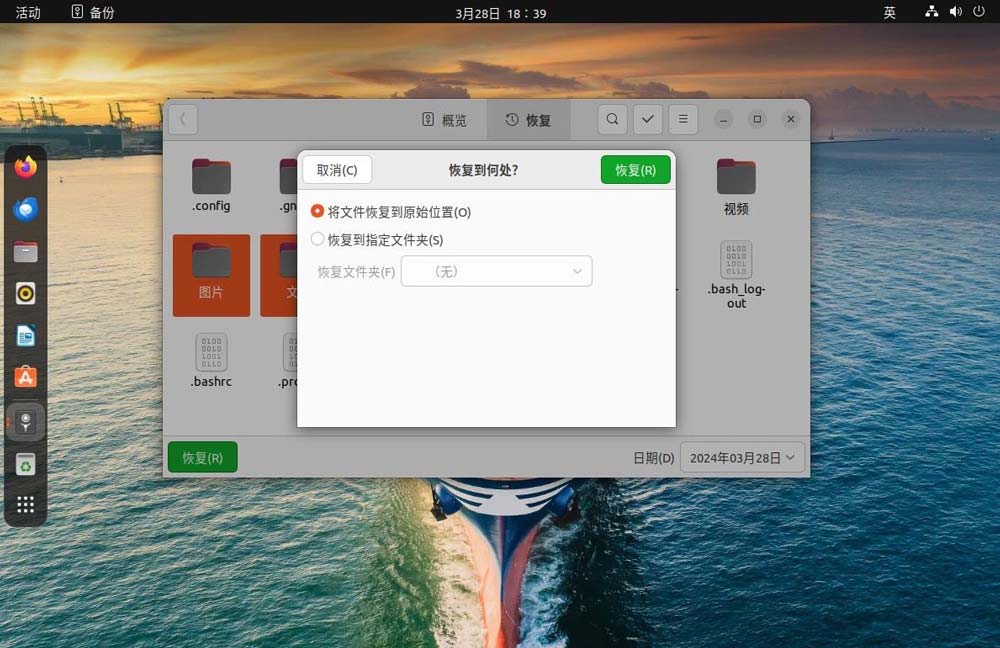The width and height of the screenshot is (1000, 648).
Task: Open the hamburger menu in header bar
Action: coord(683,119)
